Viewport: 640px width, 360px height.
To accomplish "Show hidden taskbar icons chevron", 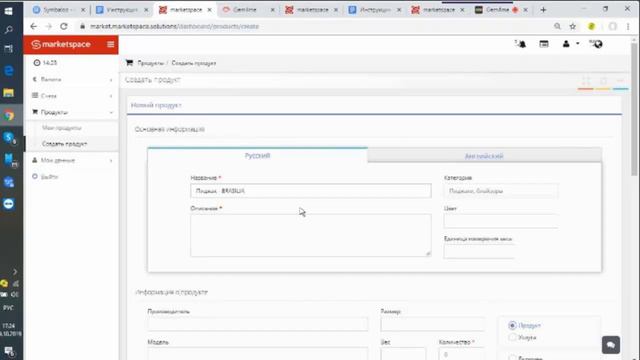I will 15,271.
